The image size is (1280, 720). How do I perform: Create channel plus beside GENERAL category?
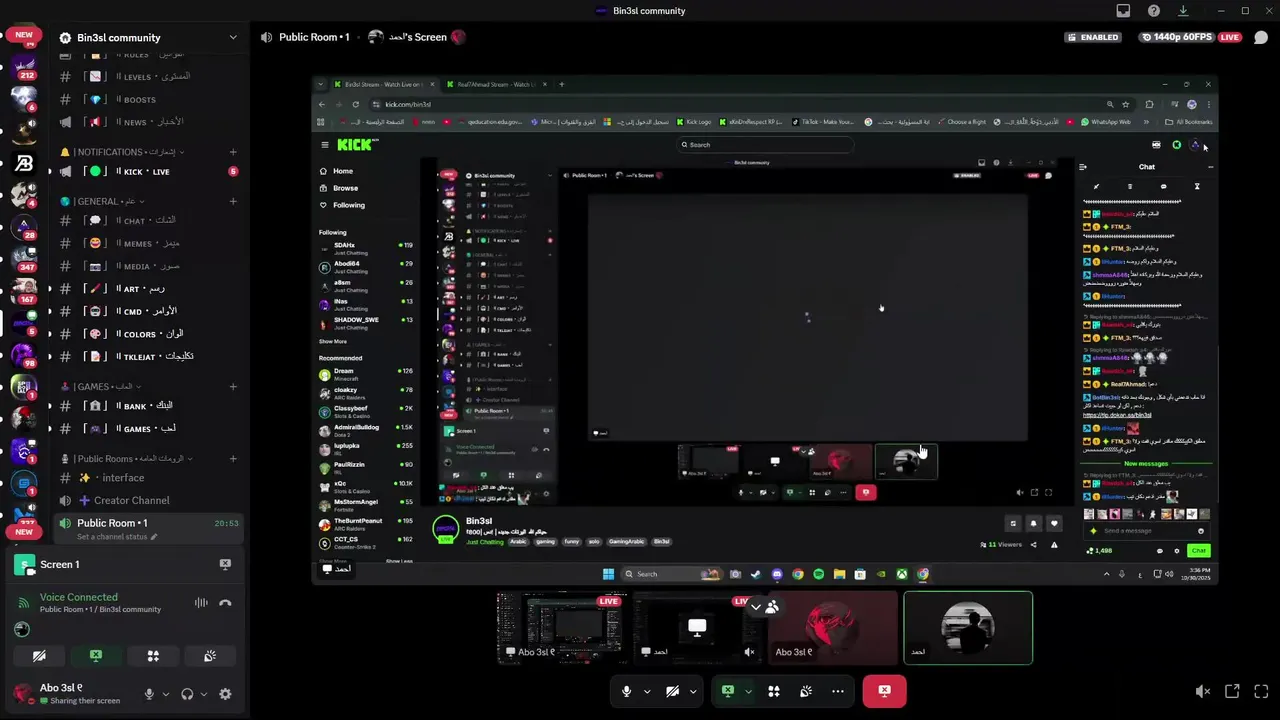pos(233,201)
